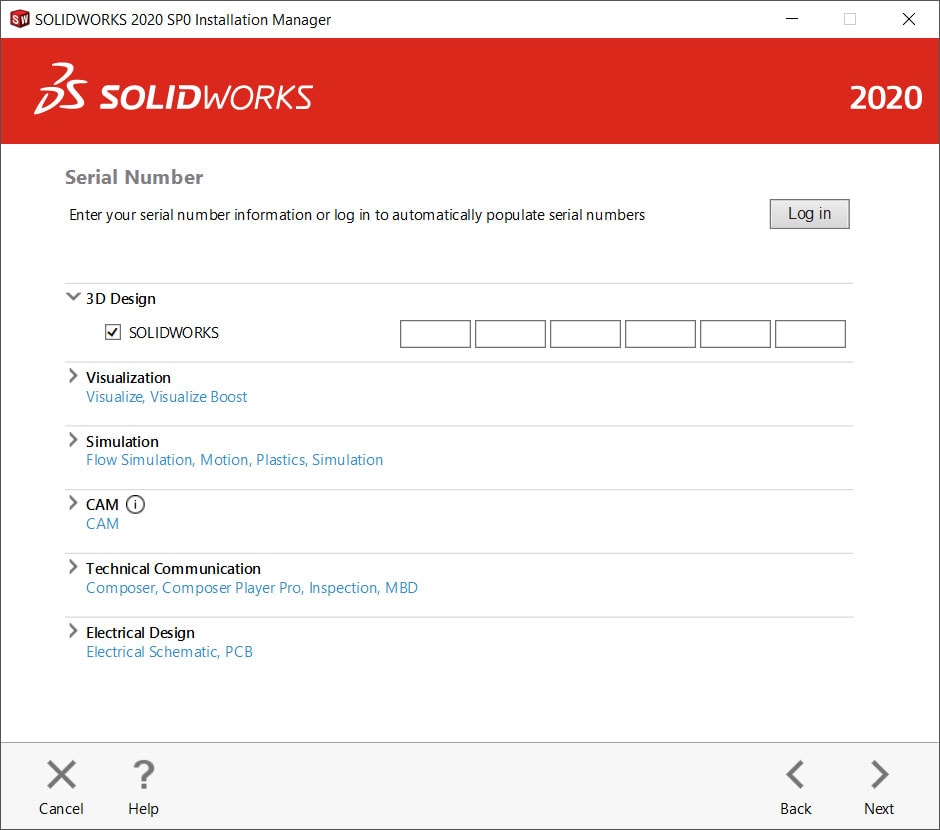
Task: Expand the Simulation section
Action: (x=72, y=440)
